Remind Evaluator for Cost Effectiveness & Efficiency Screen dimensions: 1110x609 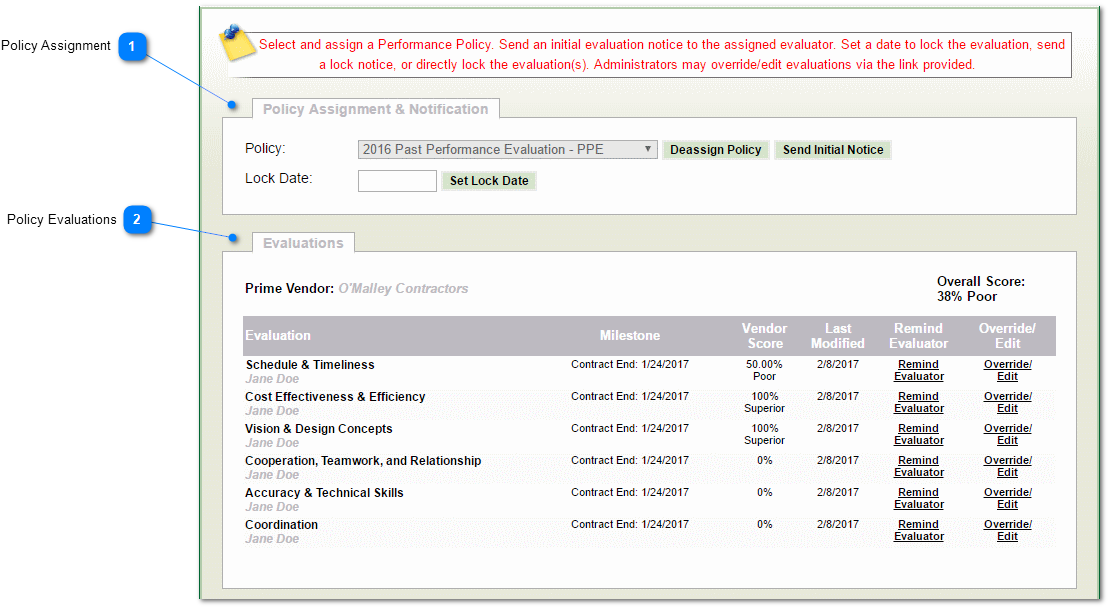(x=918, y=403)
